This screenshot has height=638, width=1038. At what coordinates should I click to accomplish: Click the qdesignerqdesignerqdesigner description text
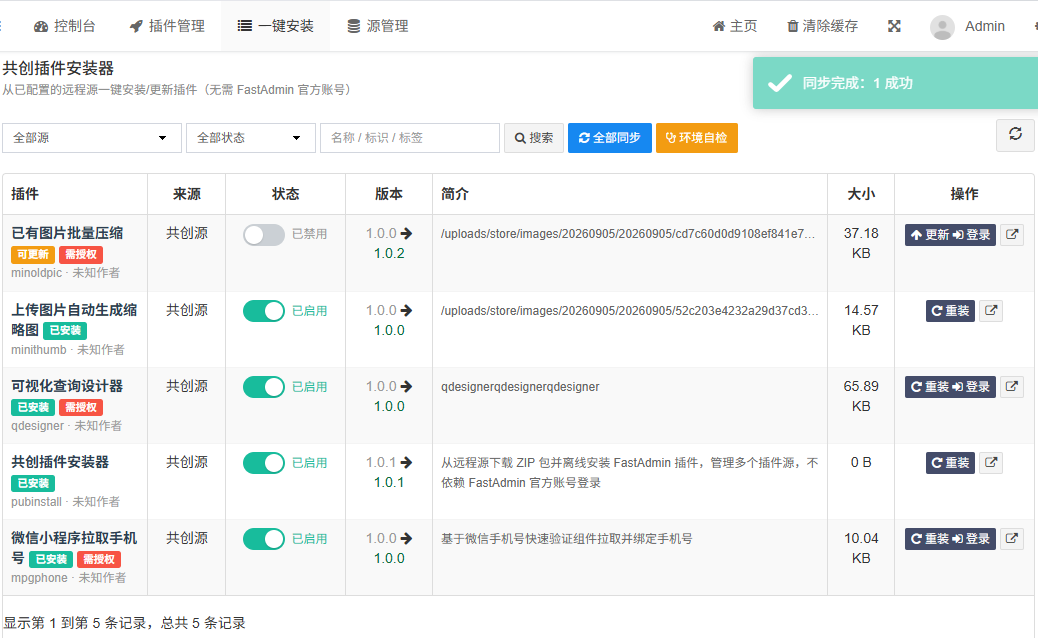pyautogui.click(x=520, y=387)
